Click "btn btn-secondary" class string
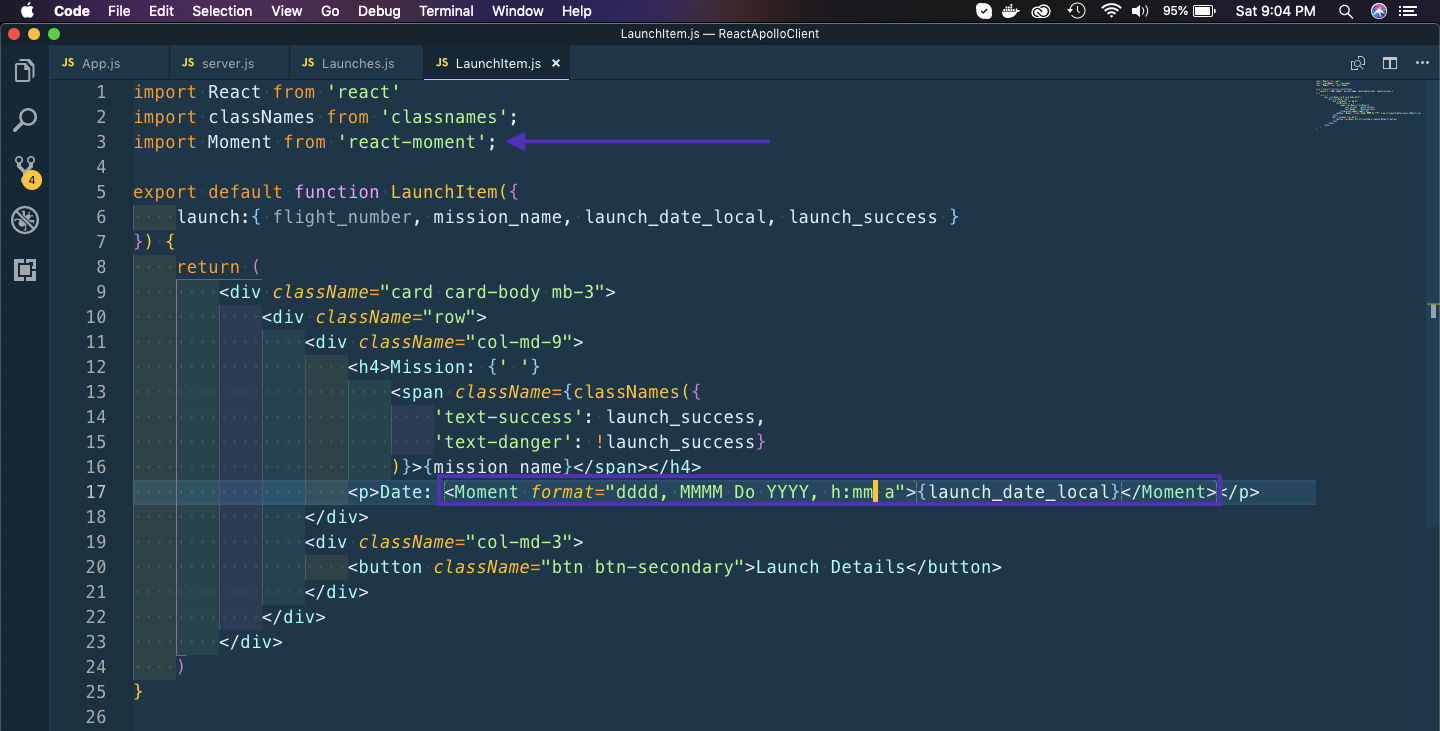The height and width of the screenshot is (731, 1440). 643,567
